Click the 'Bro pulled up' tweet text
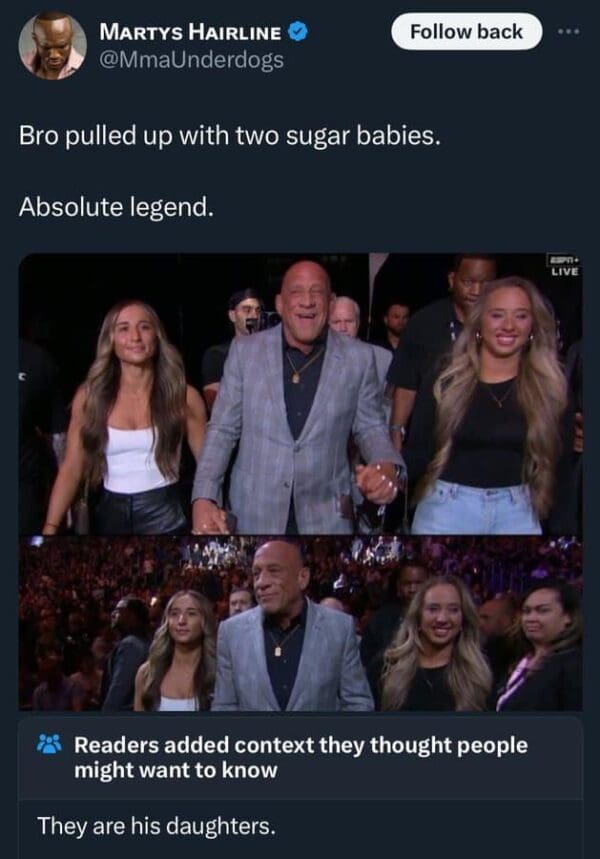This screenshot has height=859, width=600. (x=230, y=135)
